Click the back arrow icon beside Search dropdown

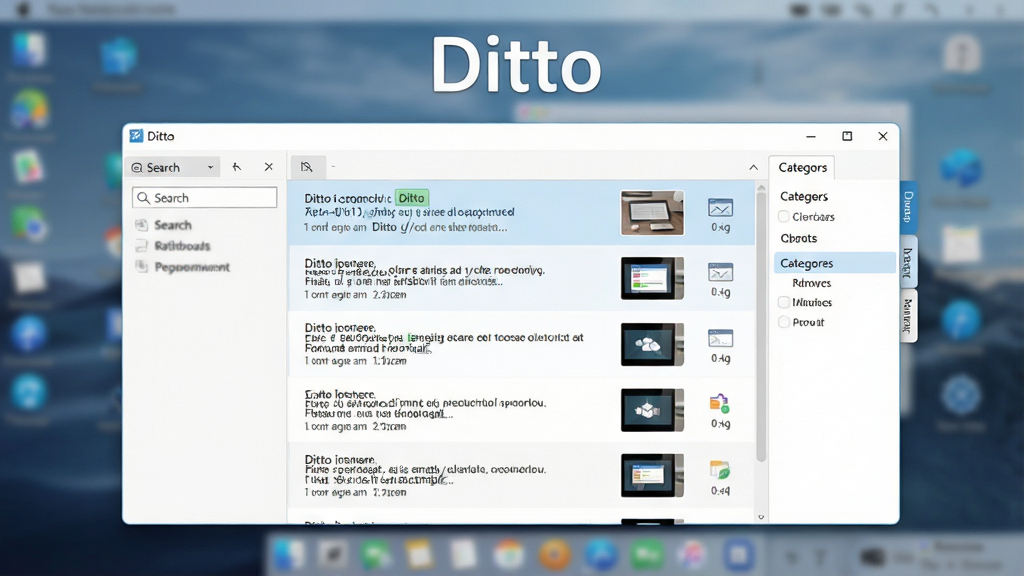point(236,167)
